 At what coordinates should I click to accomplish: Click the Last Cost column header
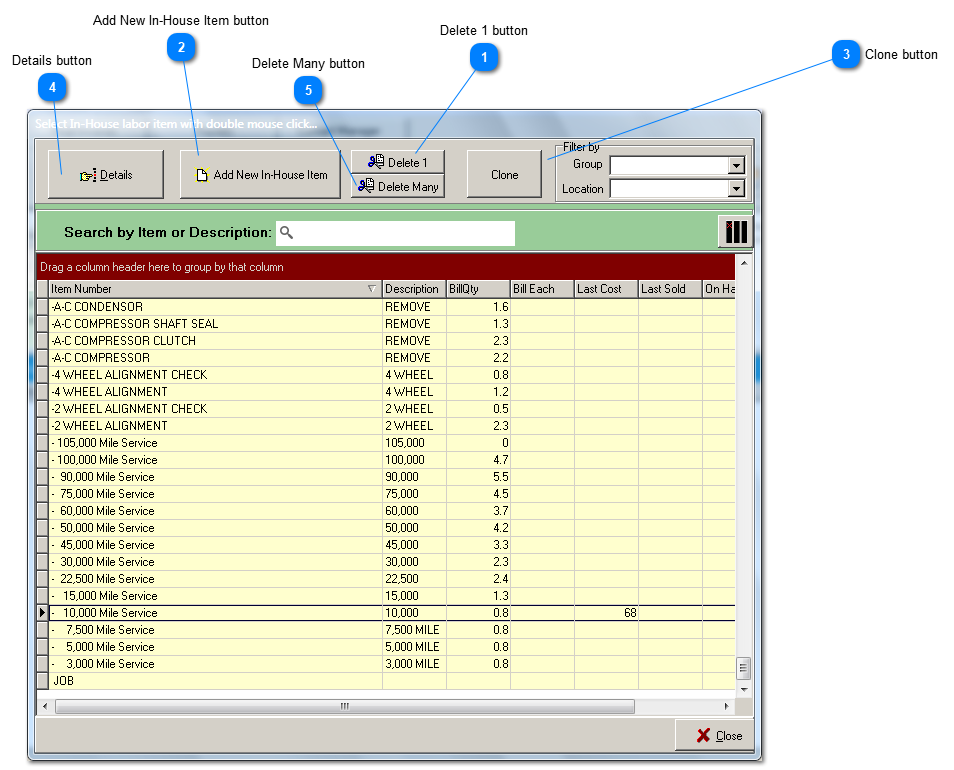pos(605,289)
